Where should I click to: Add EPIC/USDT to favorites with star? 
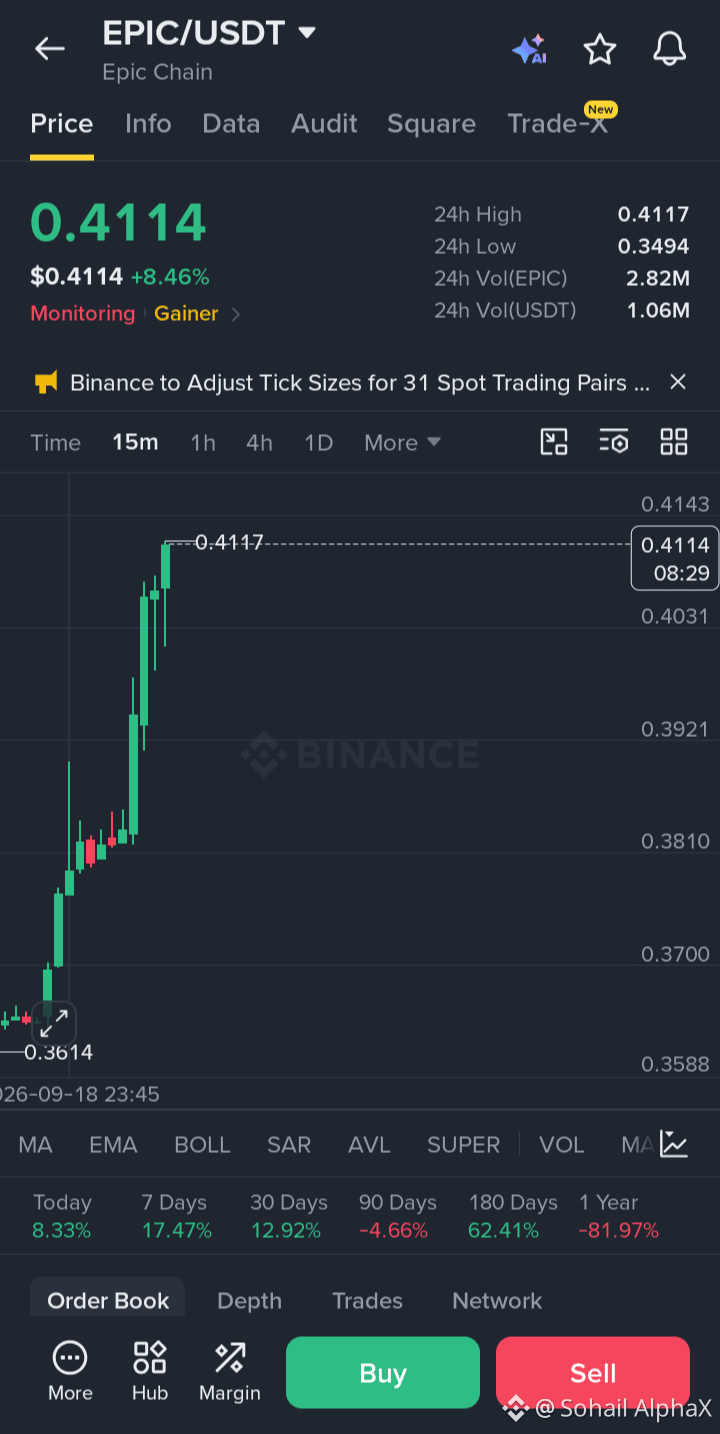(600, 48)
